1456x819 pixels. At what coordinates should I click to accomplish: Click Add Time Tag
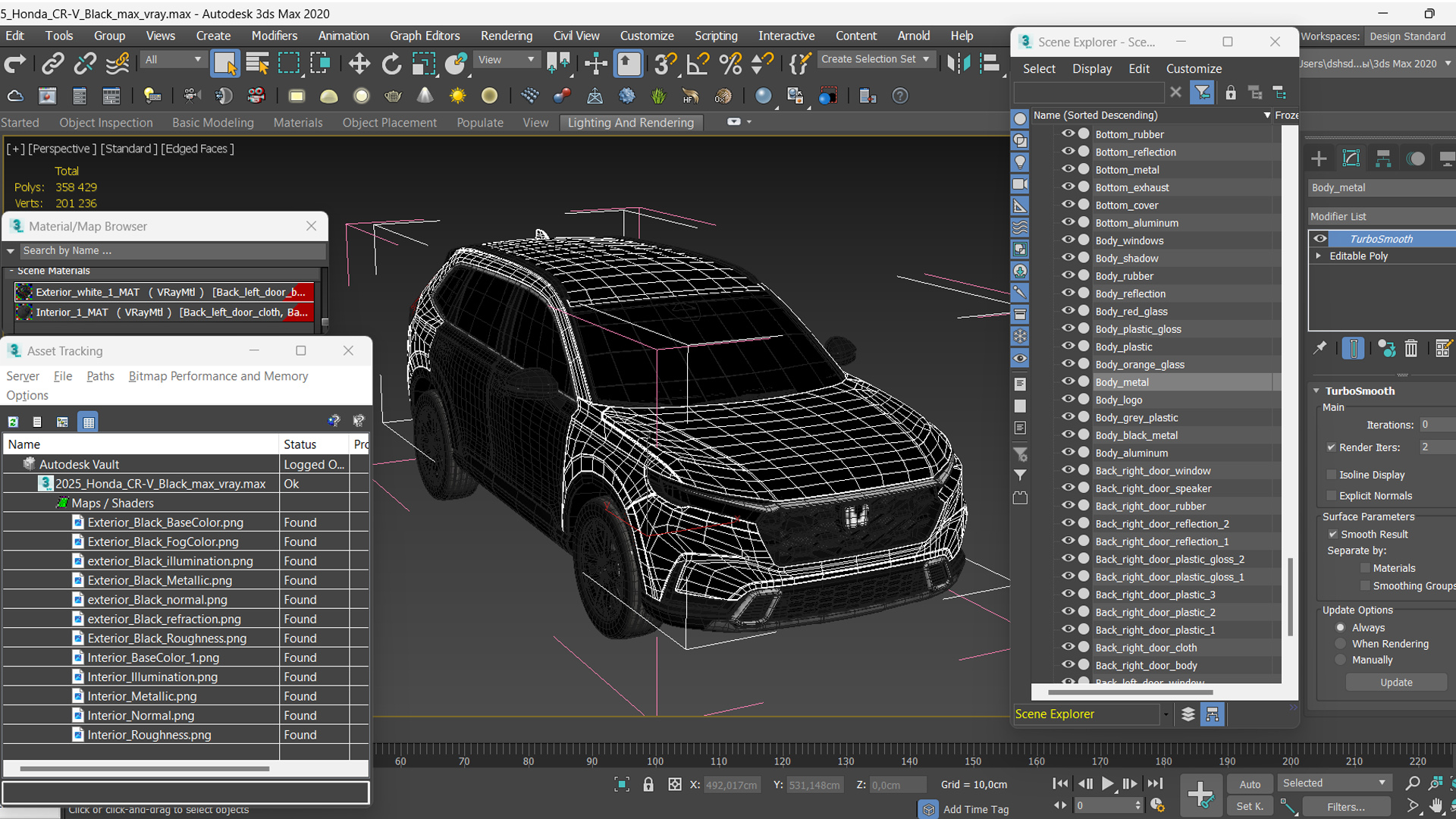point(975,810)
